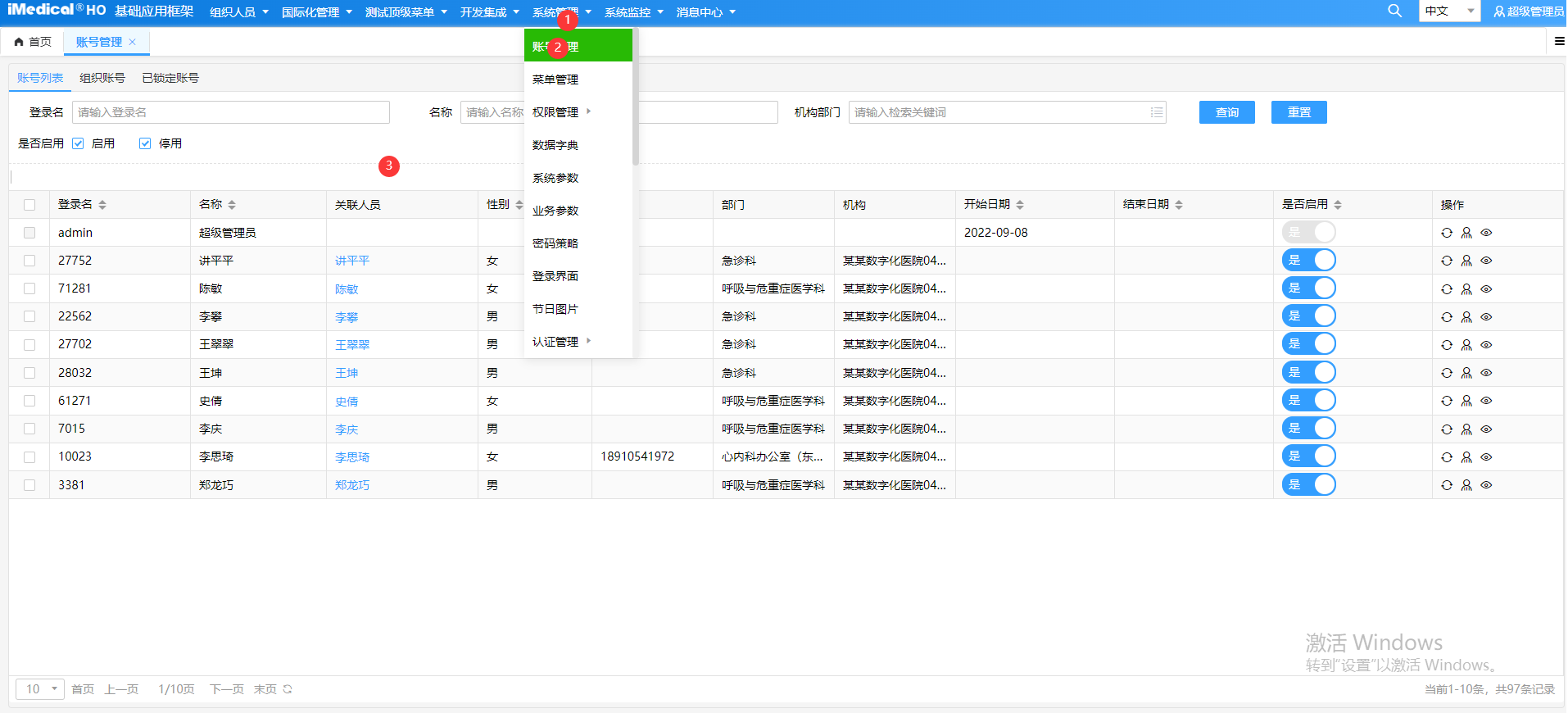Screen dimensions: 1568x713
Task: Open 国际化管理 top menu dropdown
Action: click(x=317, y=12)
